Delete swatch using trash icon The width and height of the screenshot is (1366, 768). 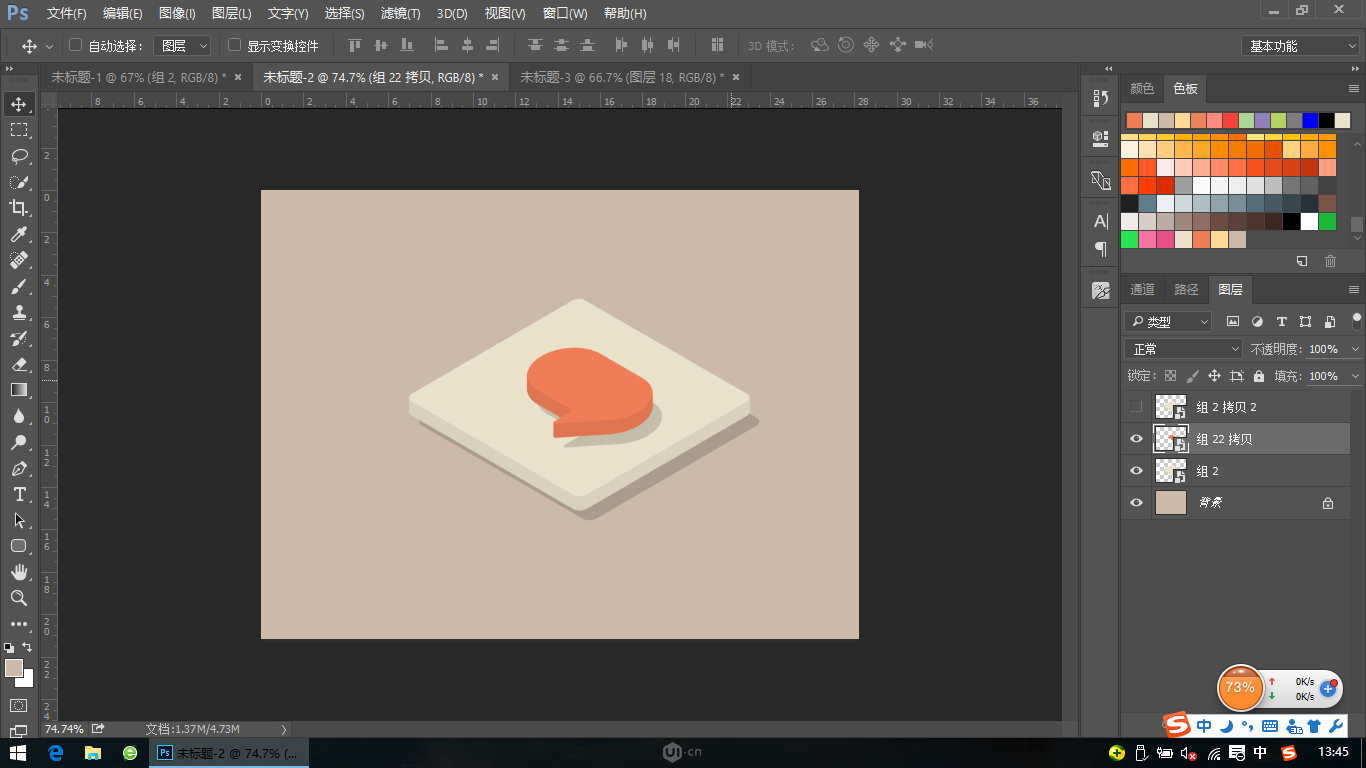coord(1330,261)
